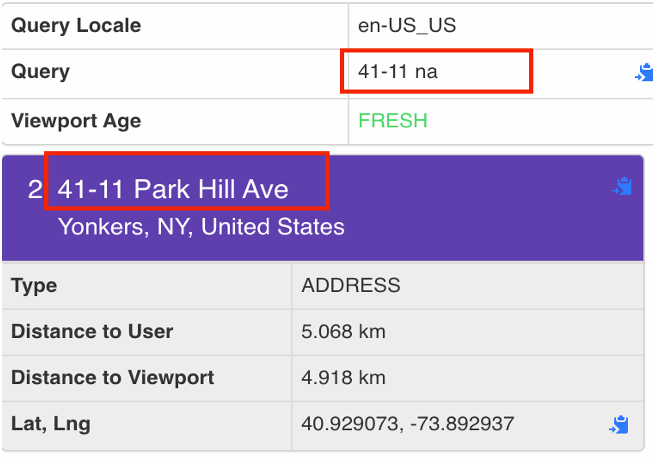Copy the query text using clipboard icon
Image resolution: width=661 pixels, height=464 pixels.
click(643, 73)
